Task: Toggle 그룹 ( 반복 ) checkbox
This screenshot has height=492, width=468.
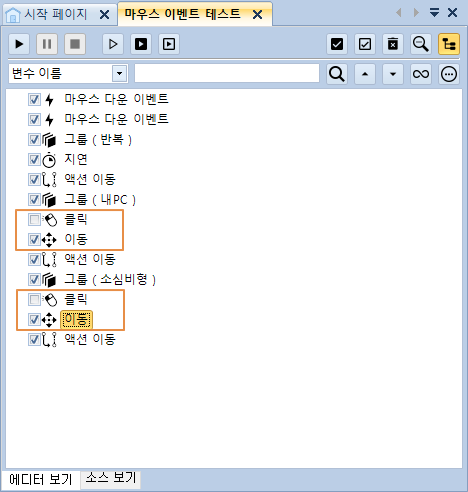Action: tap(34, 139)
